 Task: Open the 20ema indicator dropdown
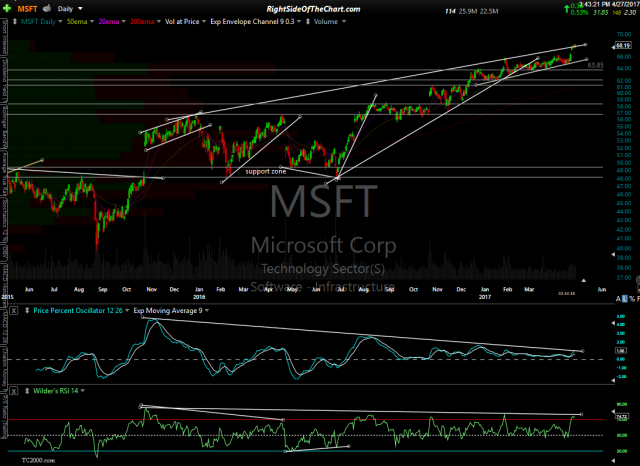[x=123, y=22]
